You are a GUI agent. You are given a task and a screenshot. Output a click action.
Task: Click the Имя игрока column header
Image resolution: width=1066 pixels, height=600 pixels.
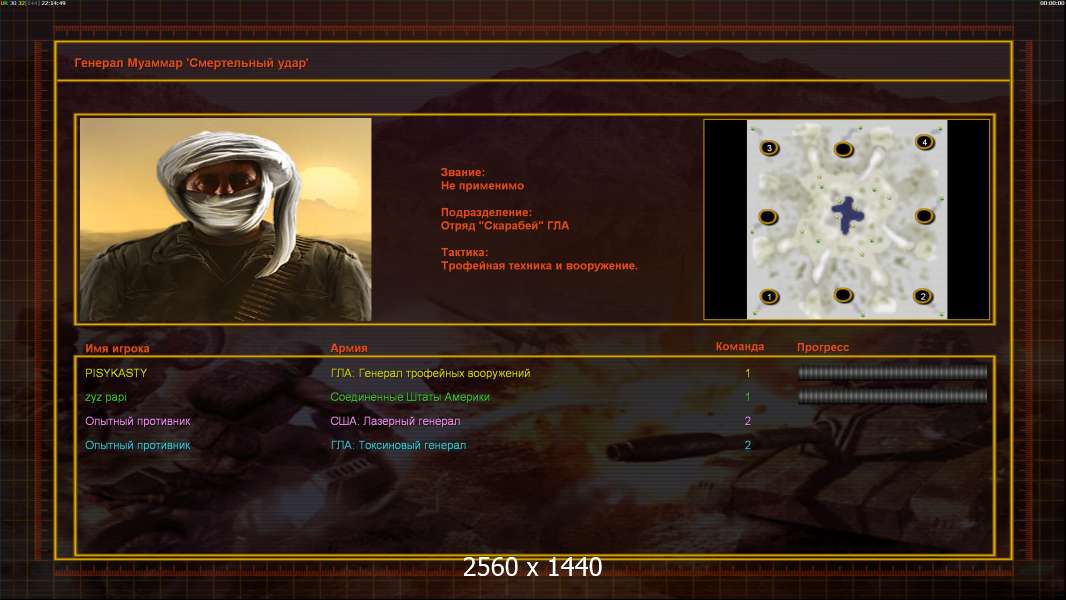click(x=117, y=349)
